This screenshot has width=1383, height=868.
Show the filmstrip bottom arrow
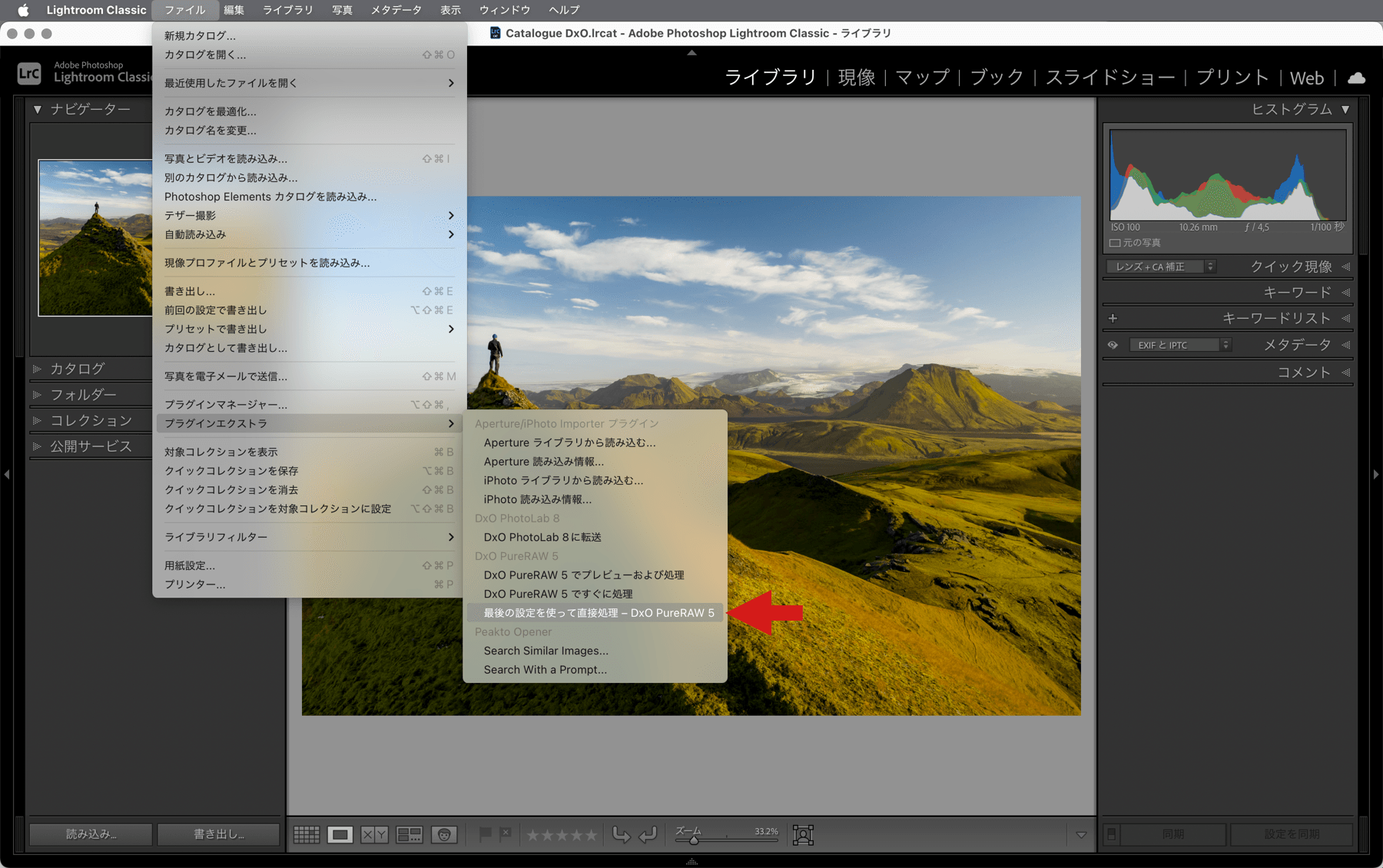click(691, 862)
